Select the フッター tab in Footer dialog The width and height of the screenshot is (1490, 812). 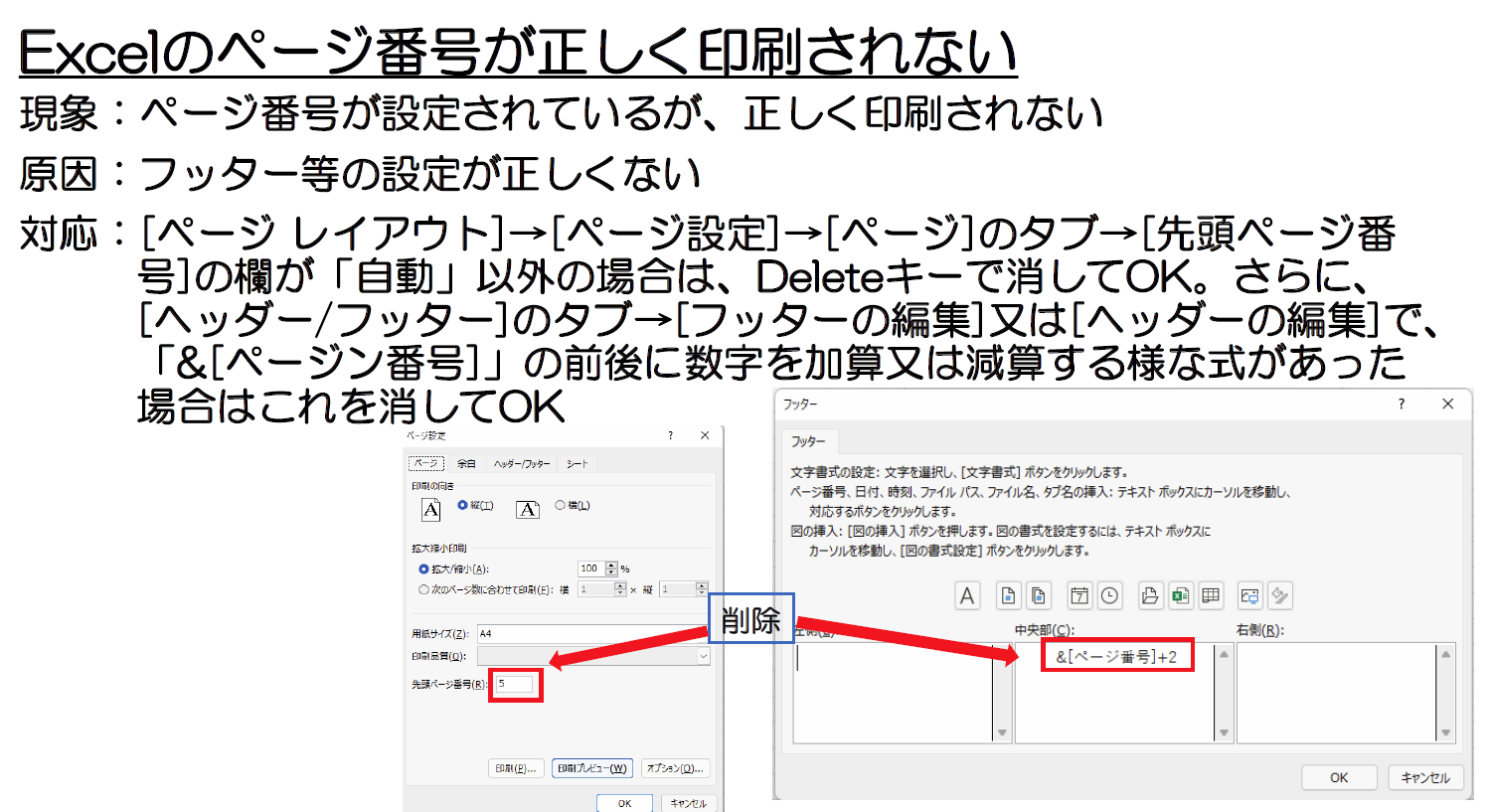808,441
